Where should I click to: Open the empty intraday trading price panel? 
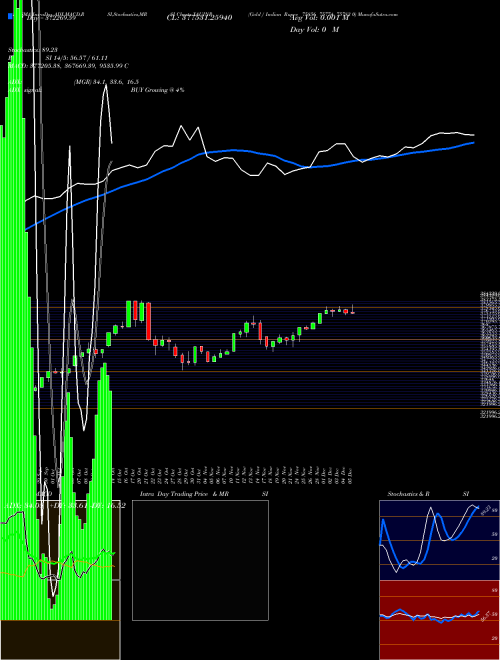[x=200, y=560]
